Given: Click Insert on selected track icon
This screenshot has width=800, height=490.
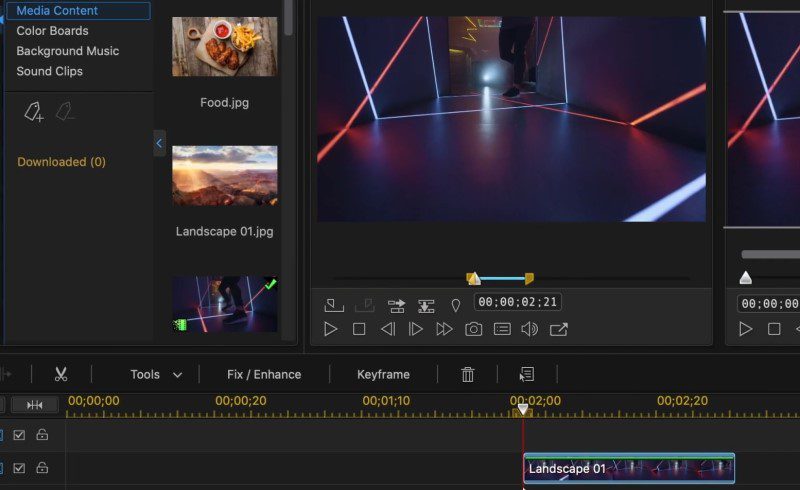Looking at the screenshot, I should click(x=396, y=306).
